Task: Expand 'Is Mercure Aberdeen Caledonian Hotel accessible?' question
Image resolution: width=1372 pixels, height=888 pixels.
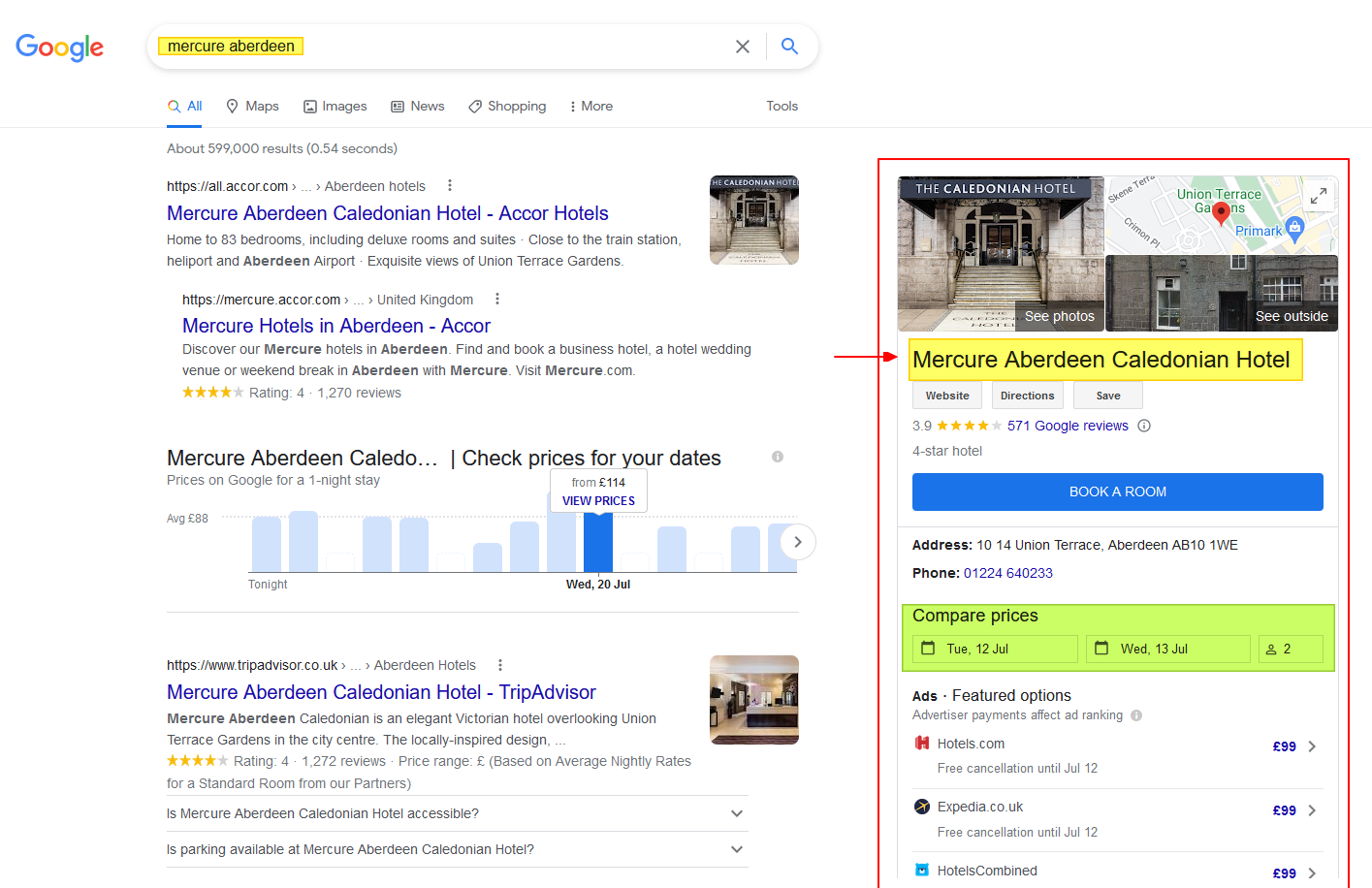Action: coord(458,813)
